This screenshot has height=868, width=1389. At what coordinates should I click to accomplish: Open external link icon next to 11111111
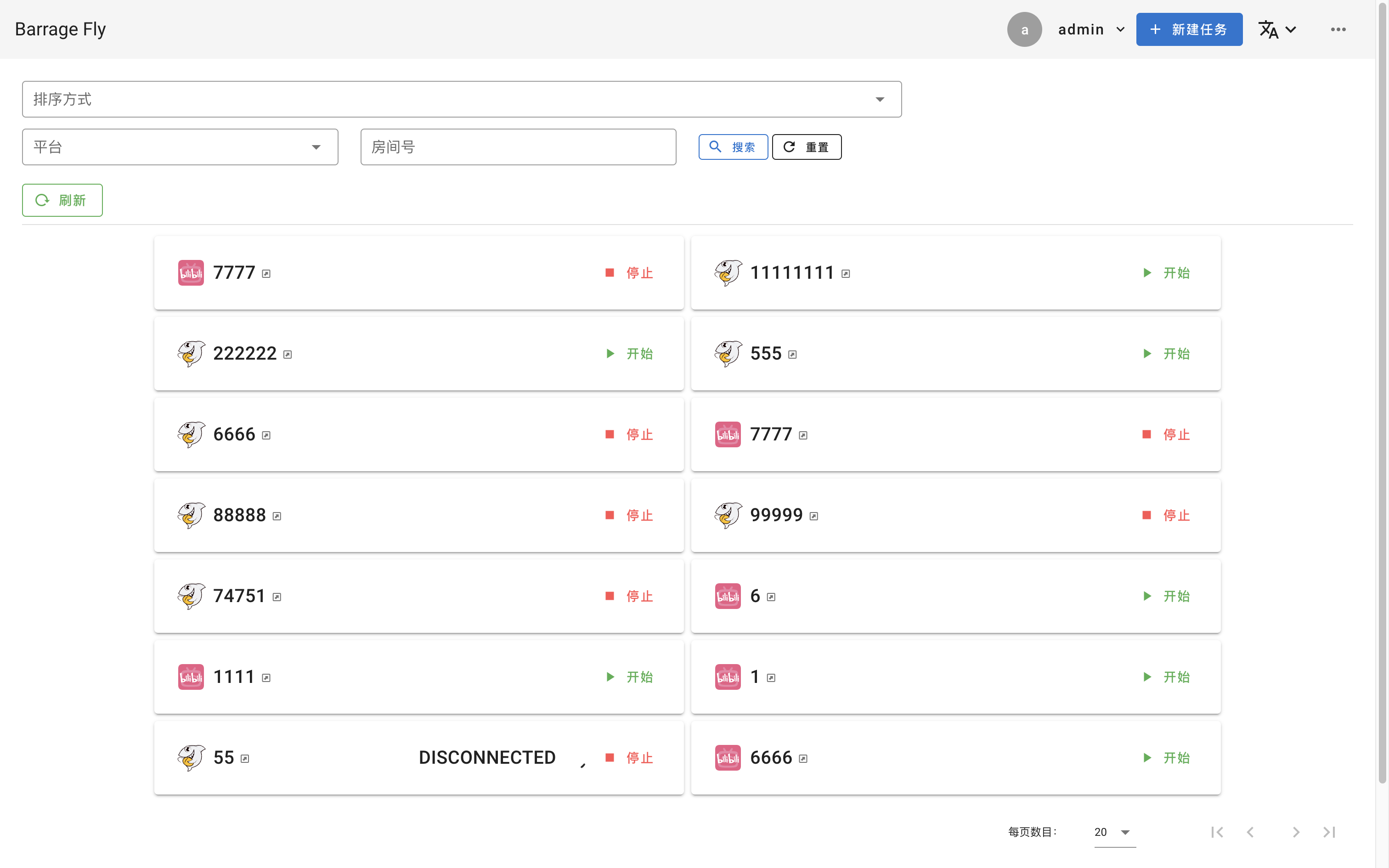846,274
